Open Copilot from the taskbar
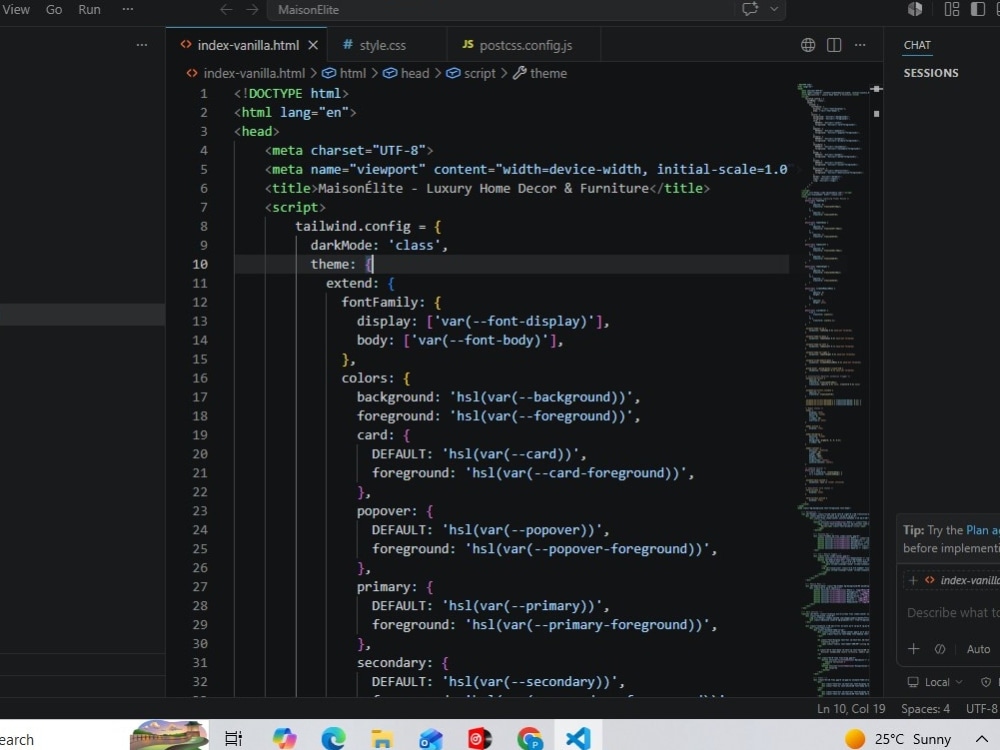Screen dimensions: 1000x750 pyautogui.click(x=284, y=738)
